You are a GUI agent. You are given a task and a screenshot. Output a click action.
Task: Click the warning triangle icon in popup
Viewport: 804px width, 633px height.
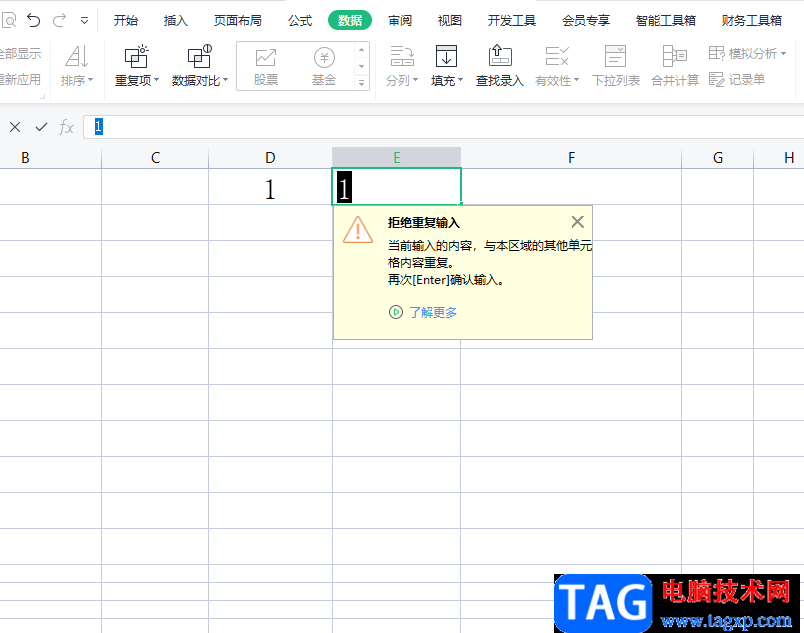[358, 230]
